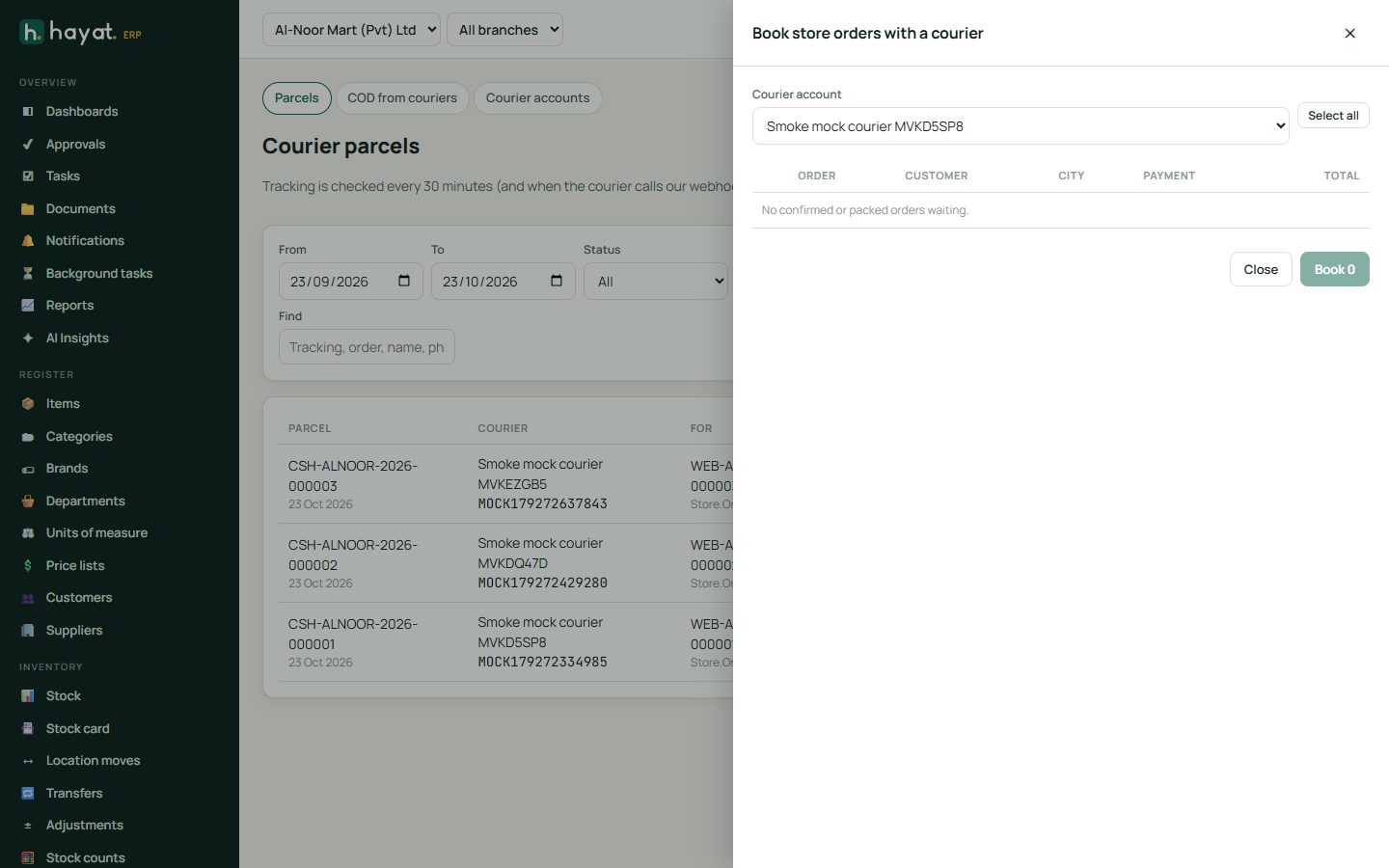Open the All branches dropdown
Screen dimensions: 1389x868
tap(505, 30)
